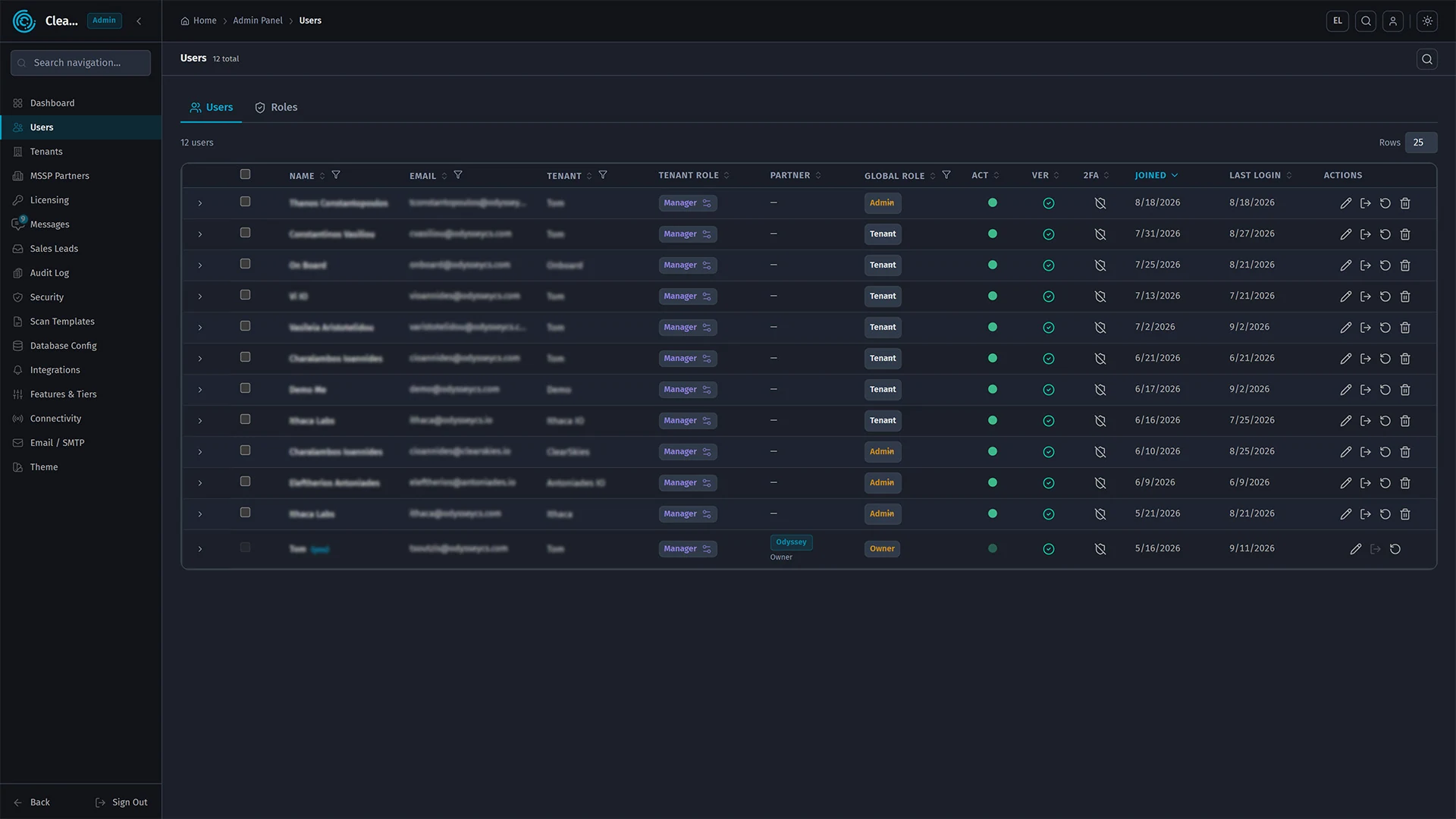Click the active status dot in 6/10/2026 row
This screenshot has height=819, width=1456.
(992, 452)
